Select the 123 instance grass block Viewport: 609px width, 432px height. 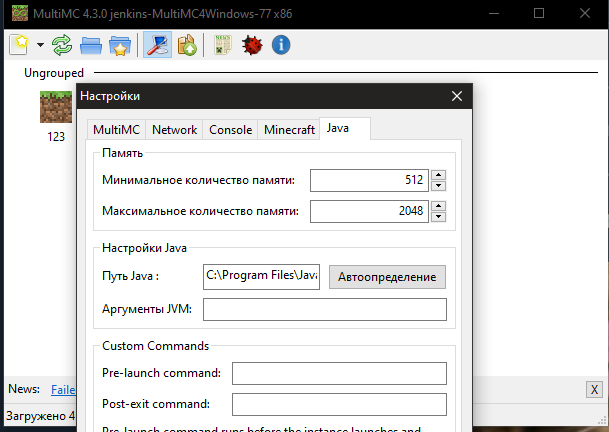tap(56, 107)
